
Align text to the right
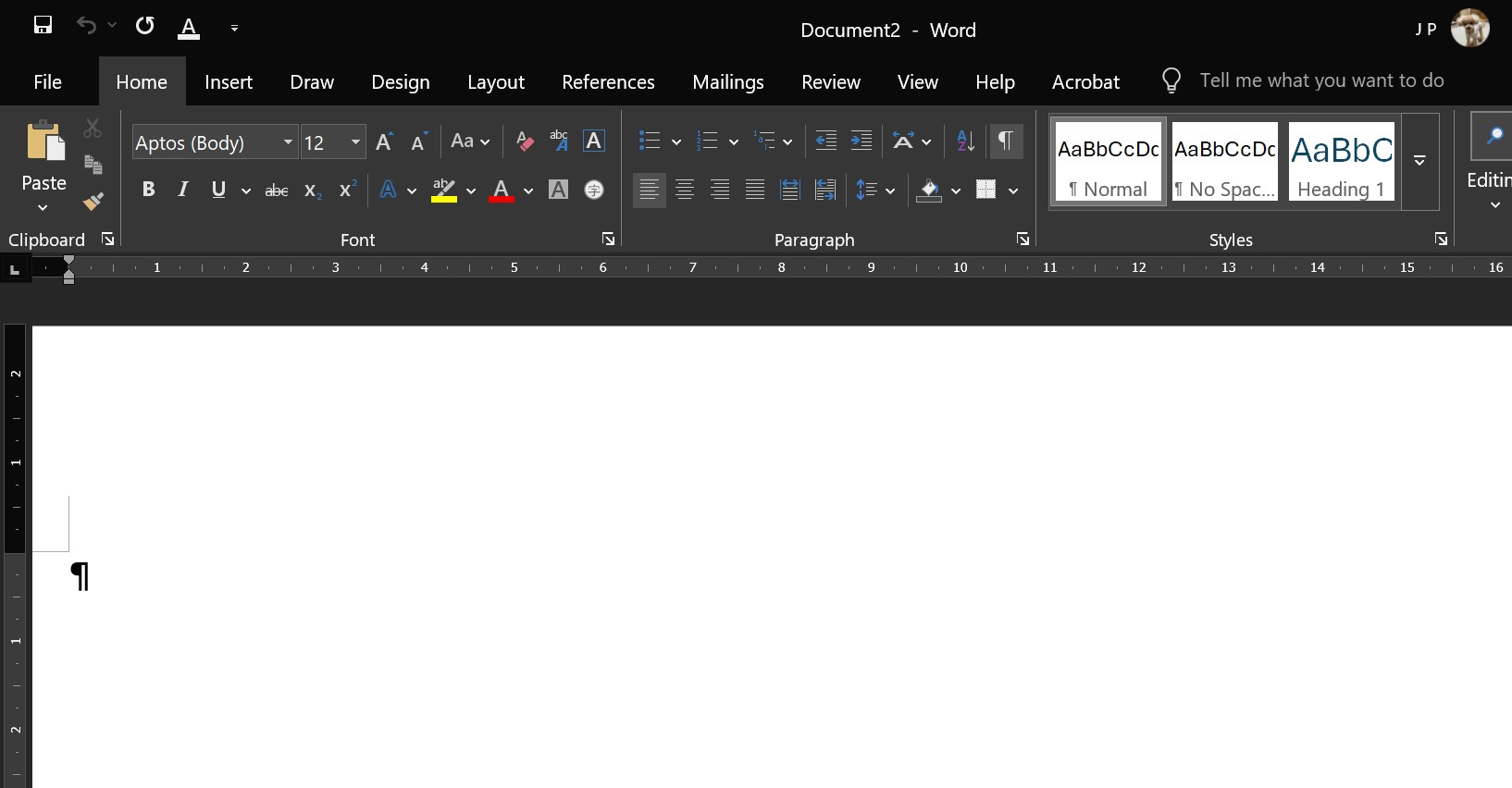pyautogui.click(x=720, y=190)
